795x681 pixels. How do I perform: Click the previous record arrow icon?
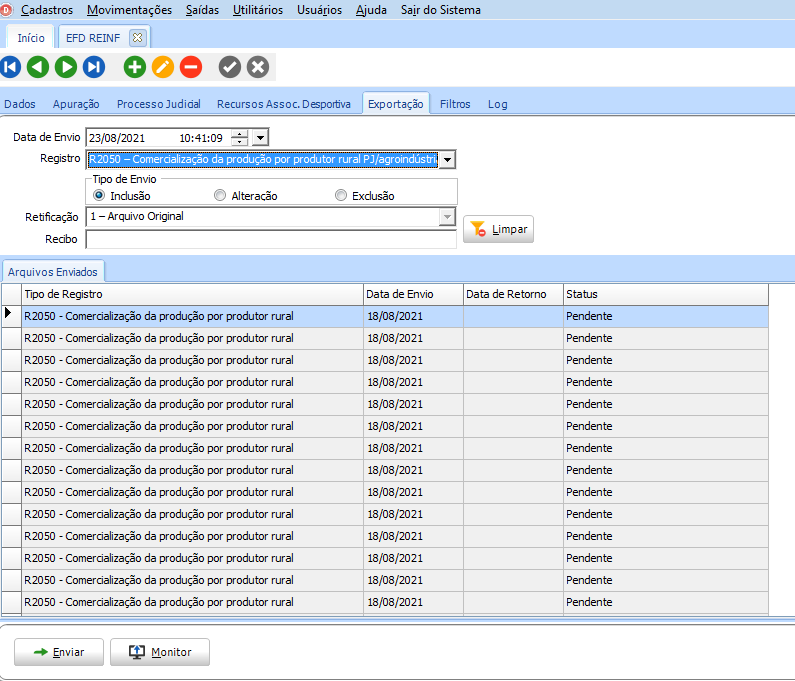coord(38,67)
